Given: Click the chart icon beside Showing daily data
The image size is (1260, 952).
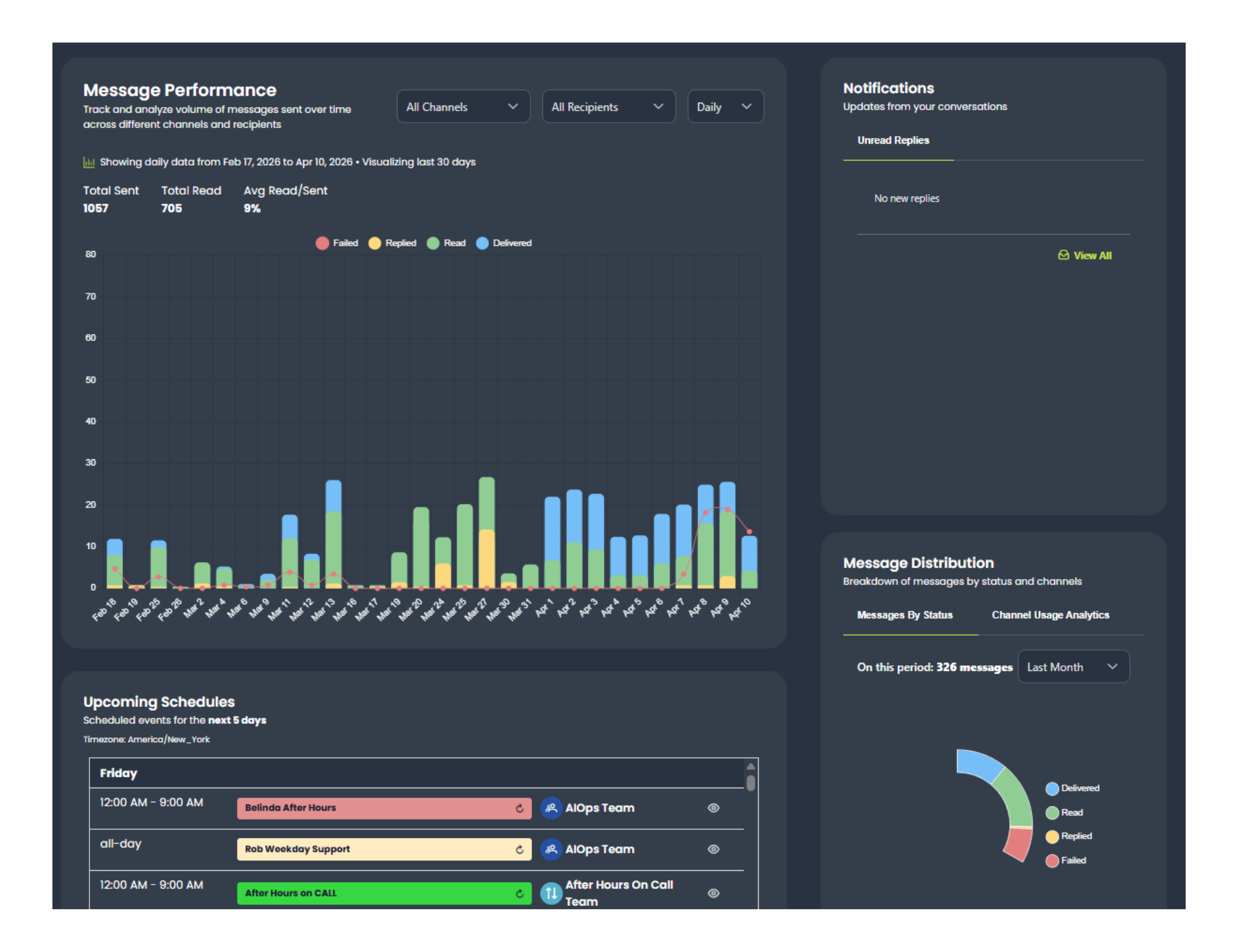Looking at the screenshot, I should tap(89, 163).
